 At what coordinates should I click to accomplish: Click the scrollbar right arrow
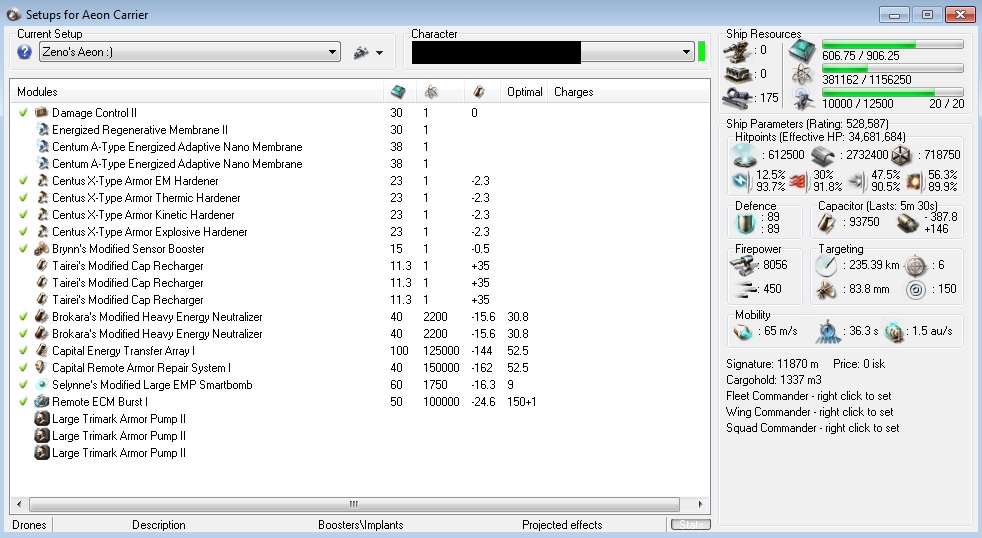(x=700, y=504)
